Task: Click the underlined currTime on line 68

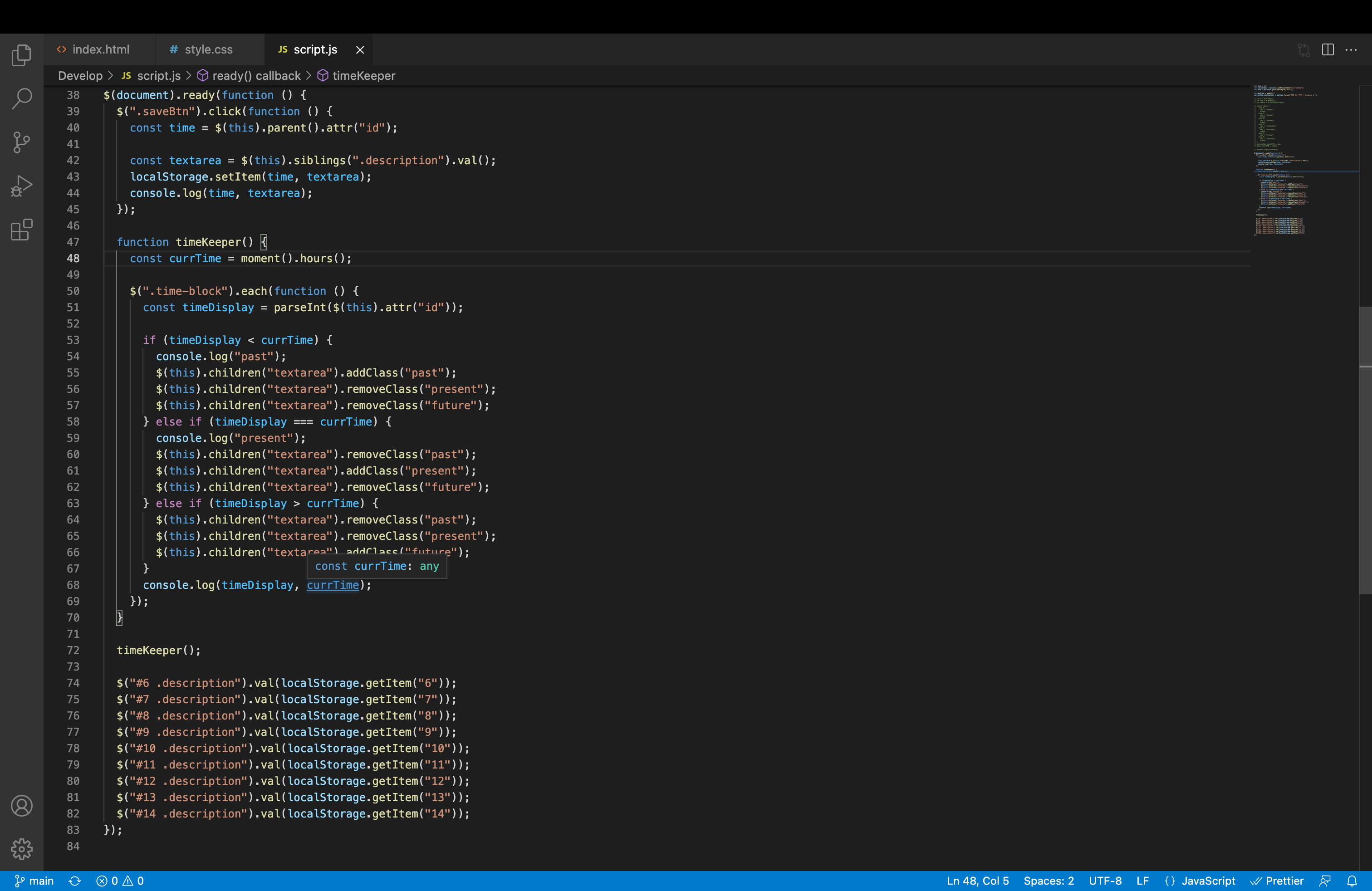Action: [x=333, y=585]
